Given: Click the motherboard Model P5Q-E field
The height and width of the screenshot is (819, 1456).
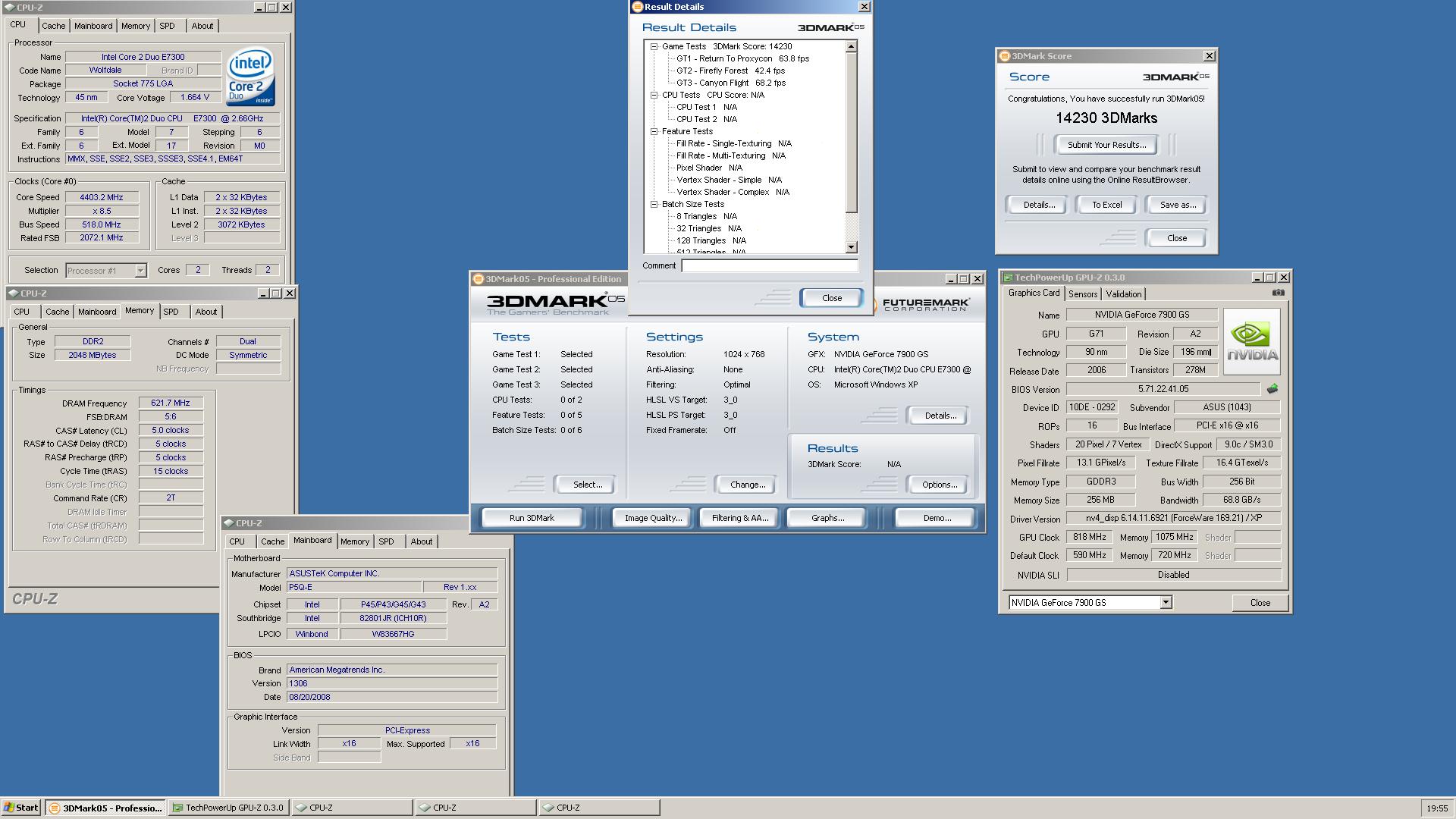Looking at the screenshot, I should click(354, 588).
